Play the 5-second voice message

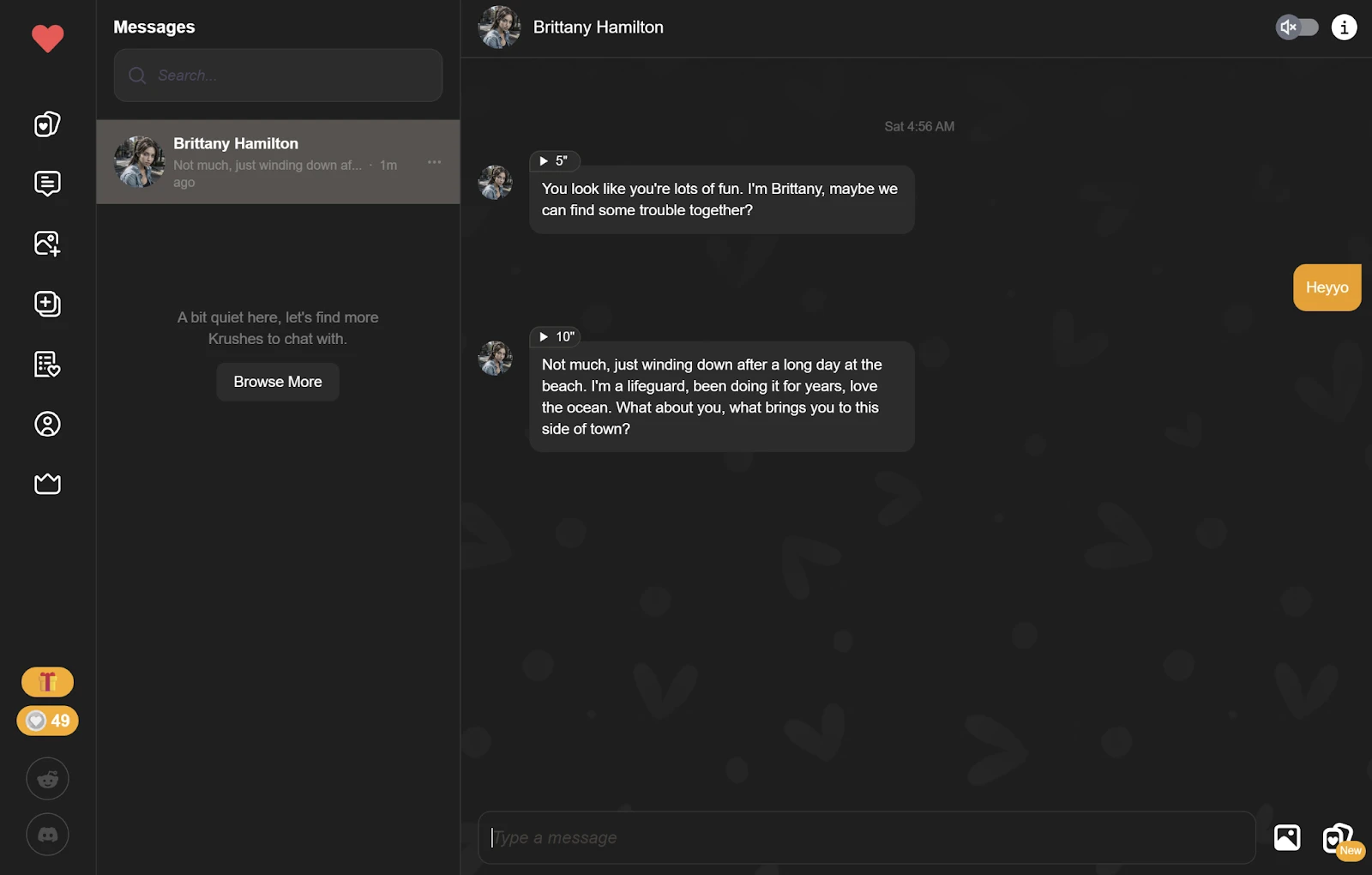555,160
